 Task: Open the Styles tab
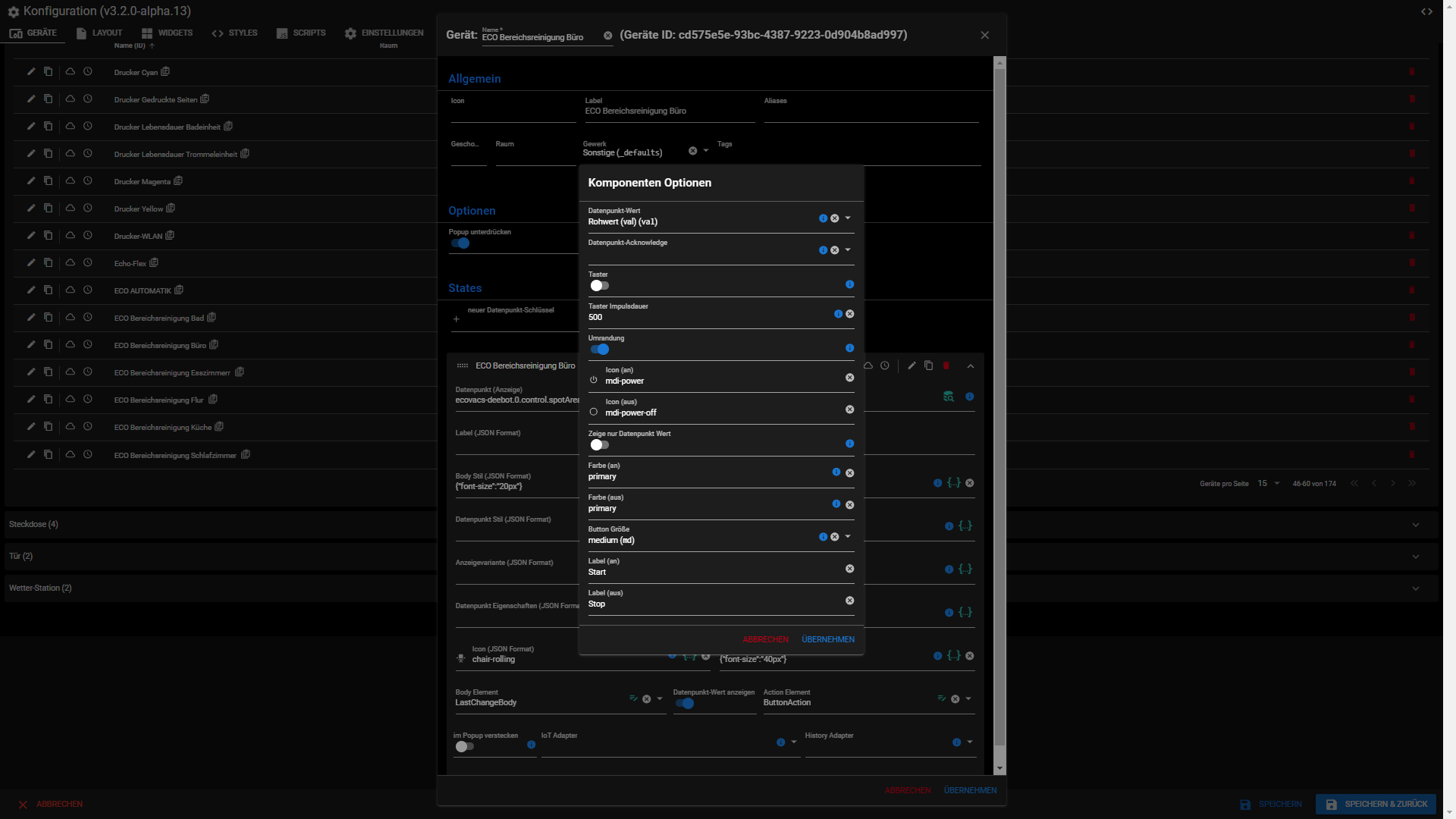click(x=235, y=33)
